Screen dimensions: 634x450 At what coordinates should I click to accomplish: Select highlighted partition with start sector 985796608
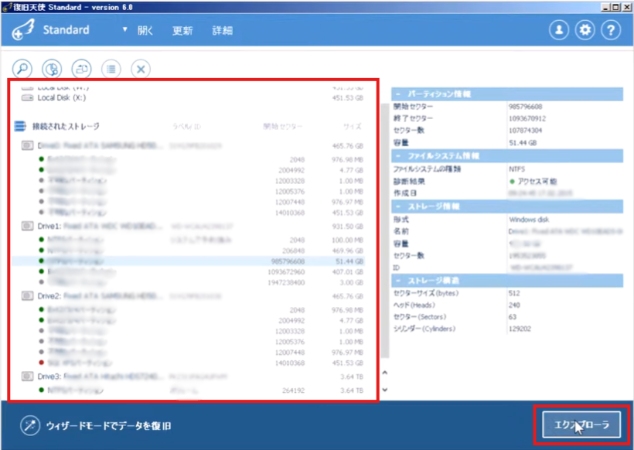[x=188, y=261]
